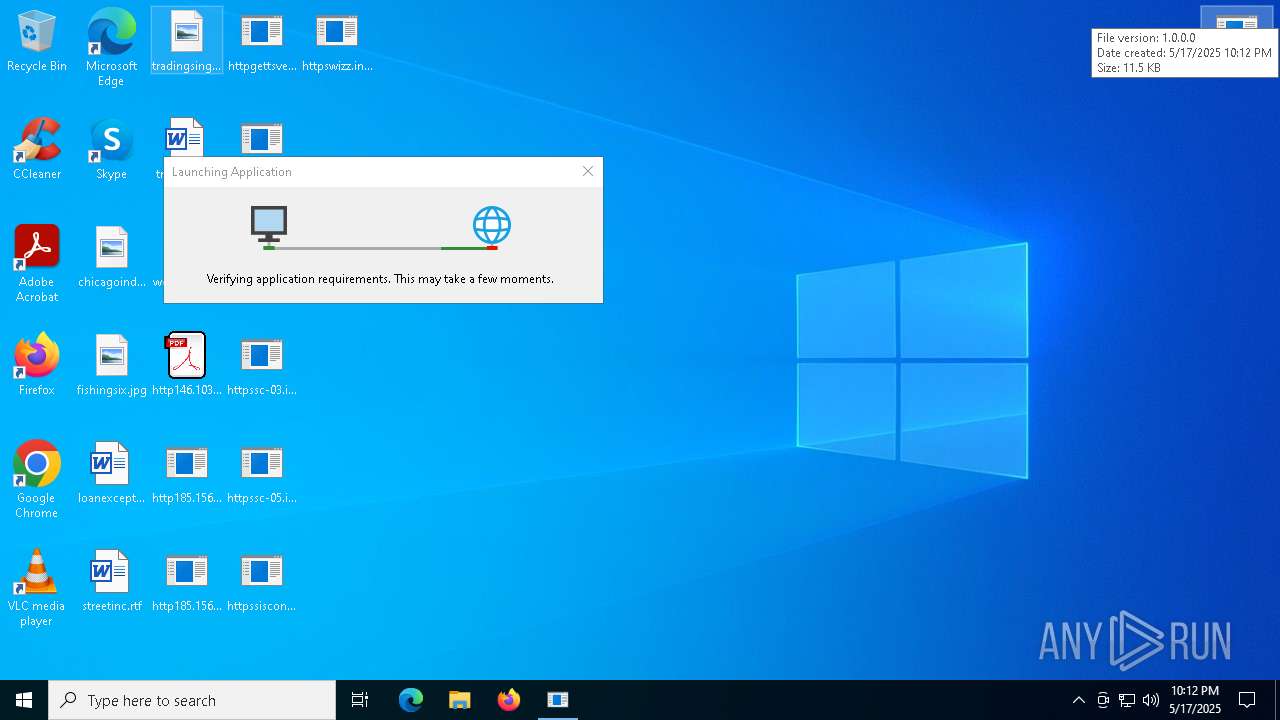Select the httpssc-03.i... application file icon
The width and height of the screenshot is (1280, 720).
262,365
